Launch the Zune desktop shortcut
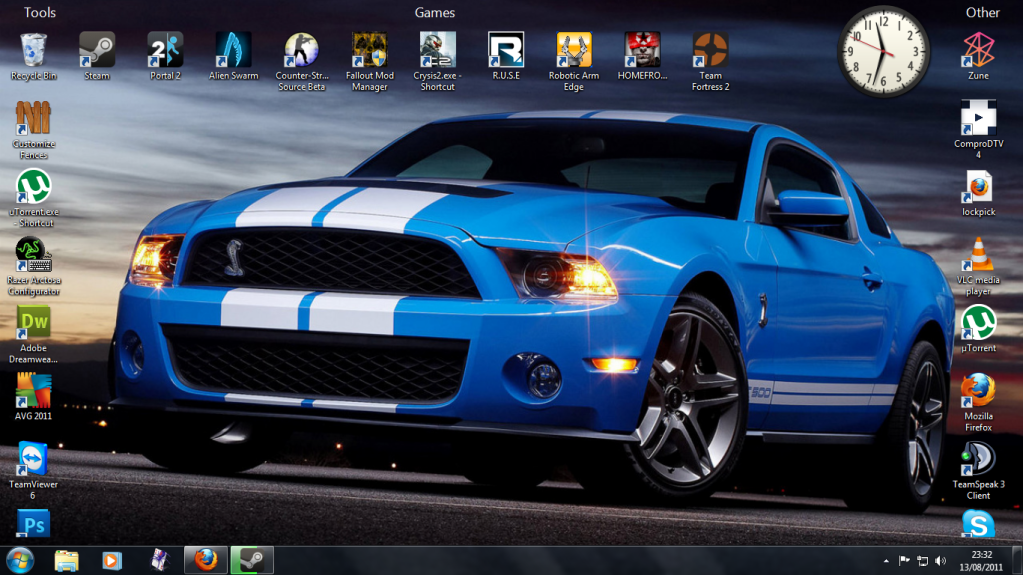The height and width of the screenshot is (575, 1023). point(978,51)
